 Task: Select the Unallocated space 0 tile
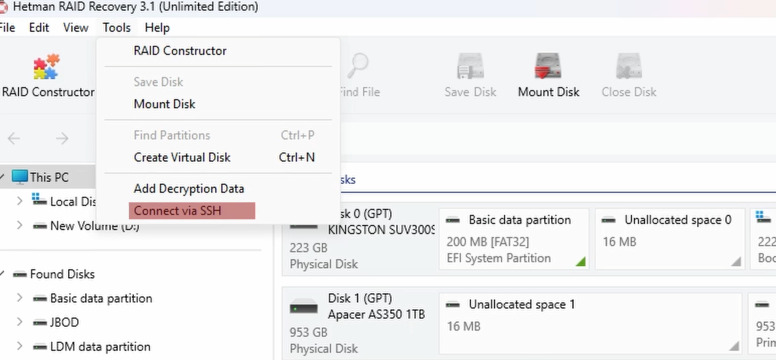pos(670,239)
